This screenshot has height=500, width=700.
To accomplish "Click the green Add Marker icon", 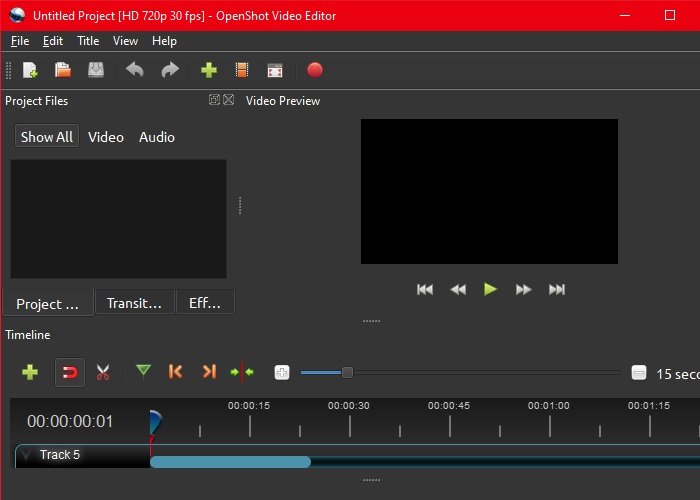I will pyautogui.click(x=143, y=372).
